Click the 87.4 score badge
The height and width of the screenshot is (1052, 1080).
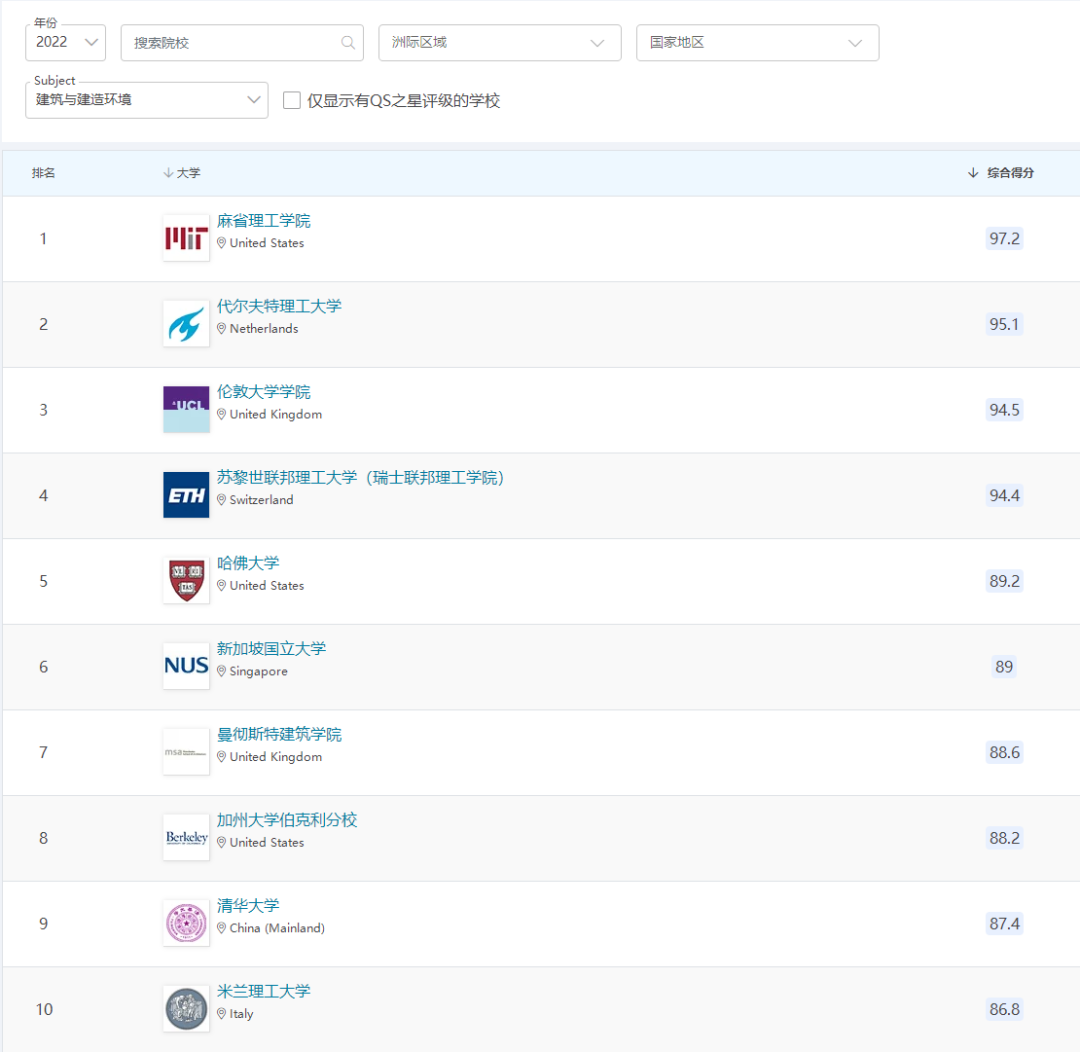pos(1004,924)
